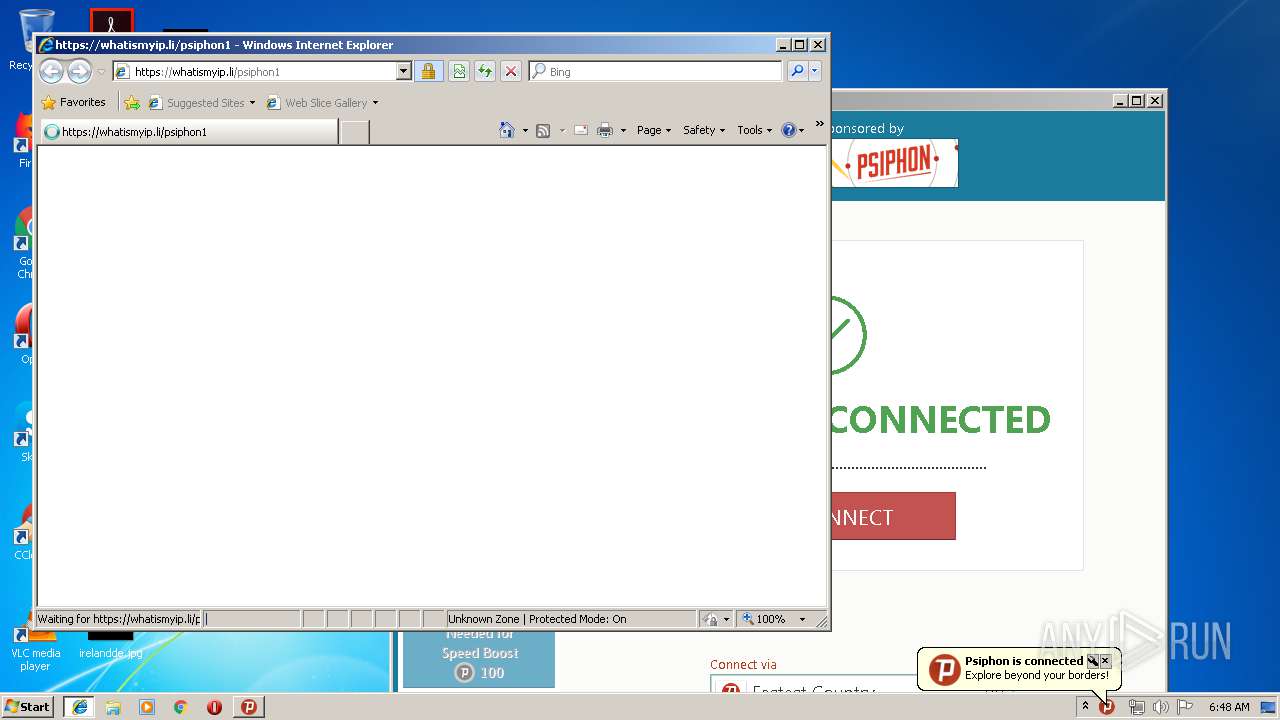Click Action Center flag tray icon

1185,707
